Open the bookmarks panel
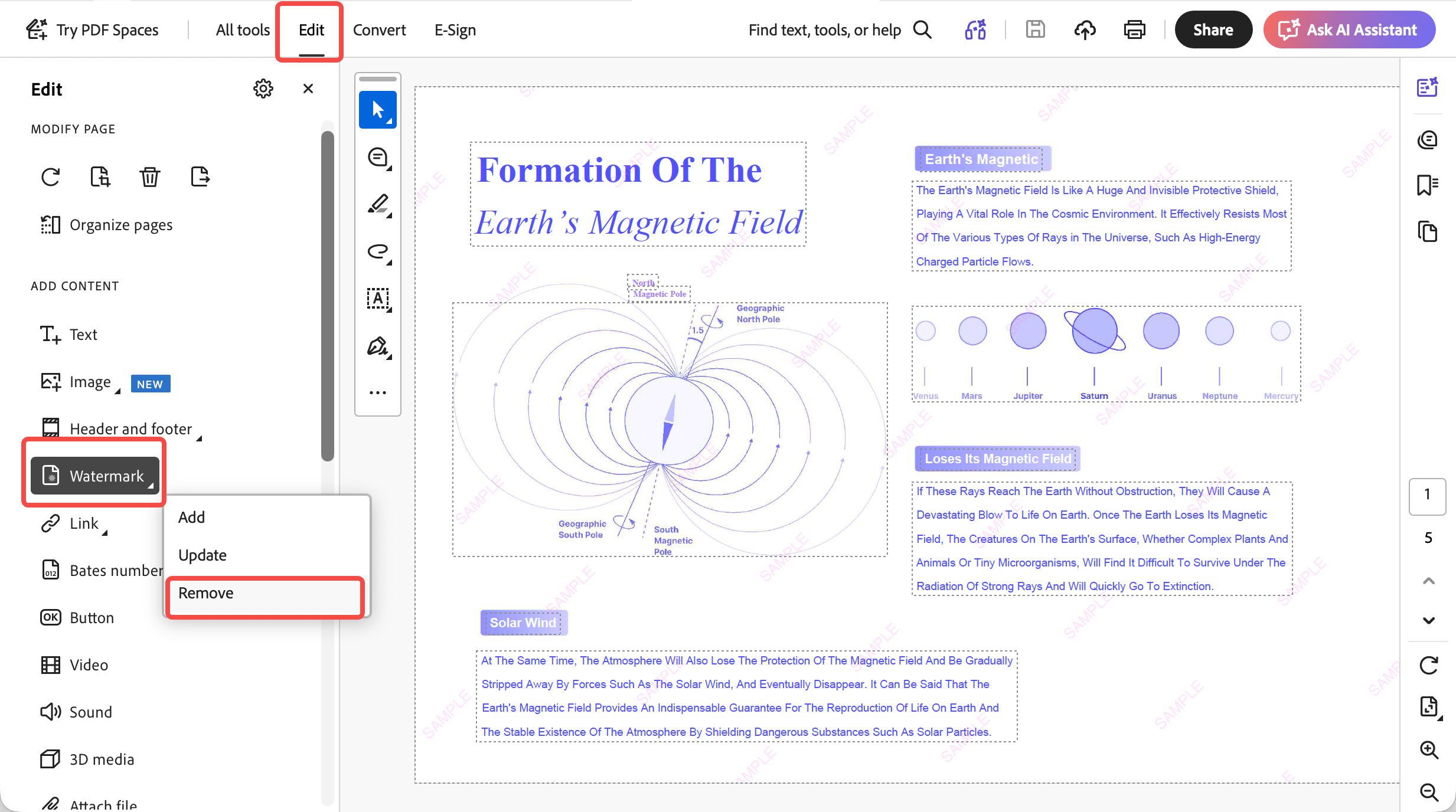 coord(1428,185)
